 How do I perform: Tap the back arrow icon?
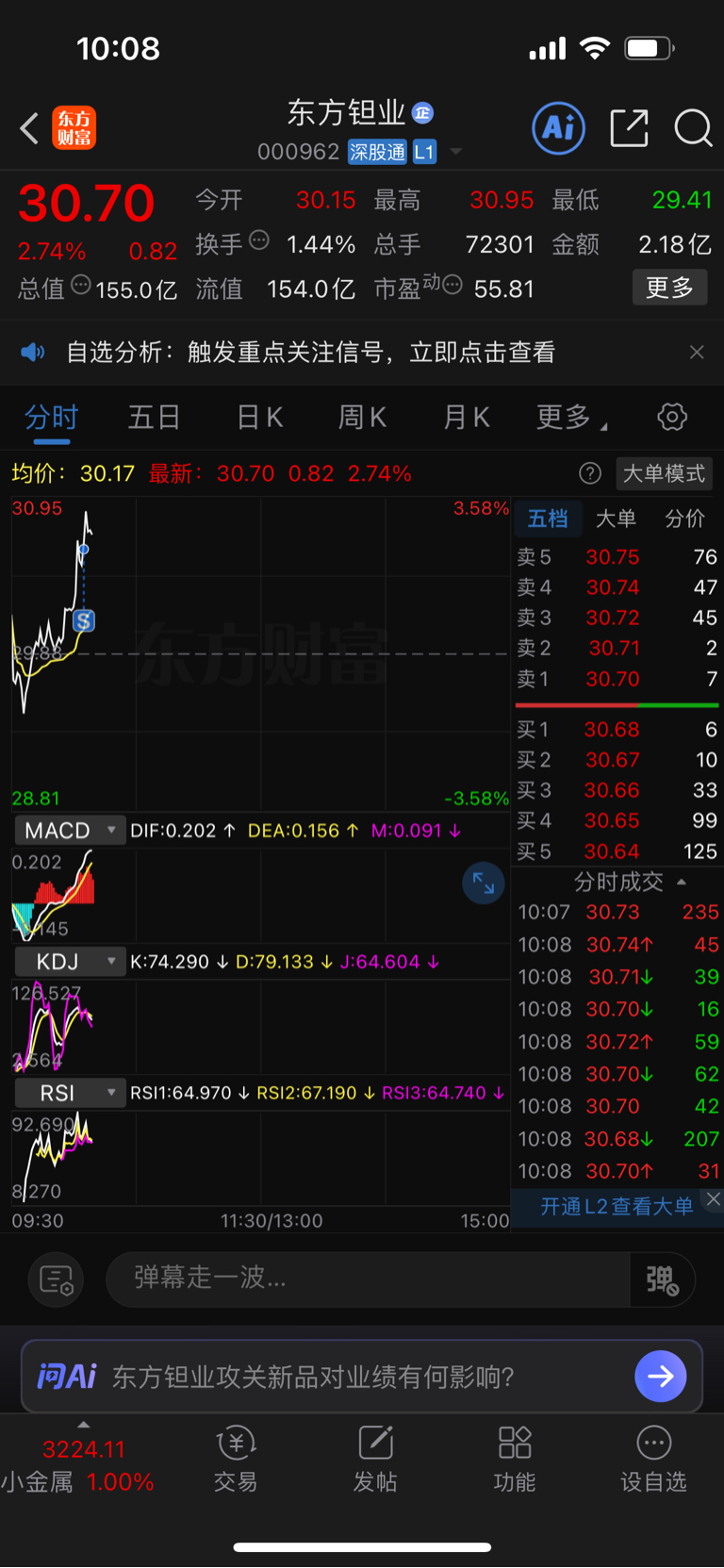(30, 128)
